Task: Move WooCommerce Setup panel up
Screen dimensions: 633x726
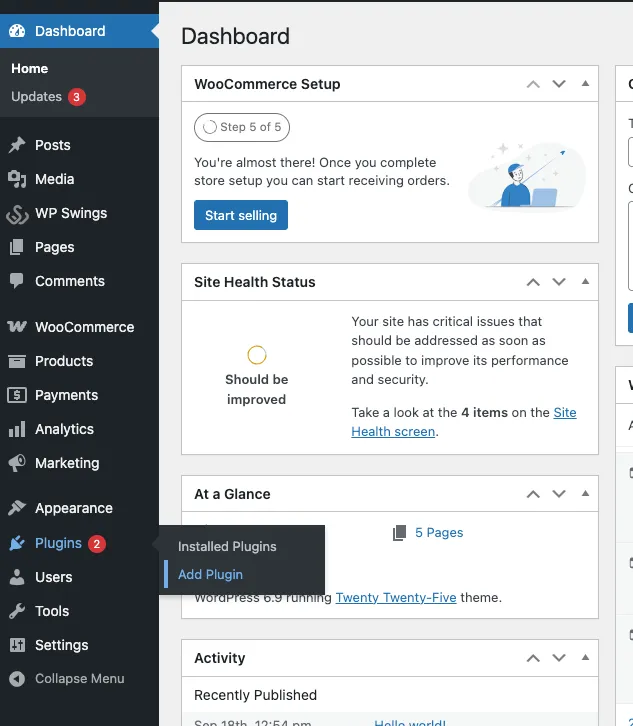Action: (533, 84)
